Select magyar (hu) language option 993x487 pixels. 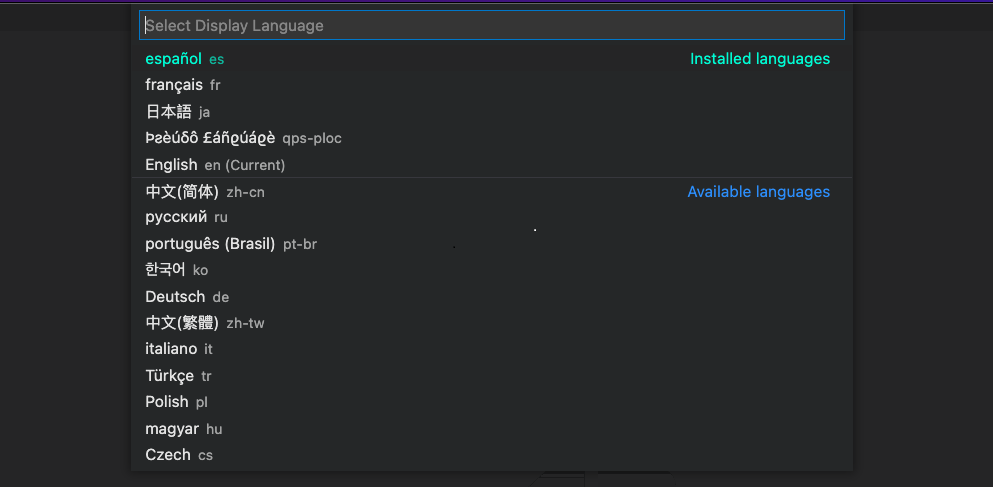coord(172,428)
